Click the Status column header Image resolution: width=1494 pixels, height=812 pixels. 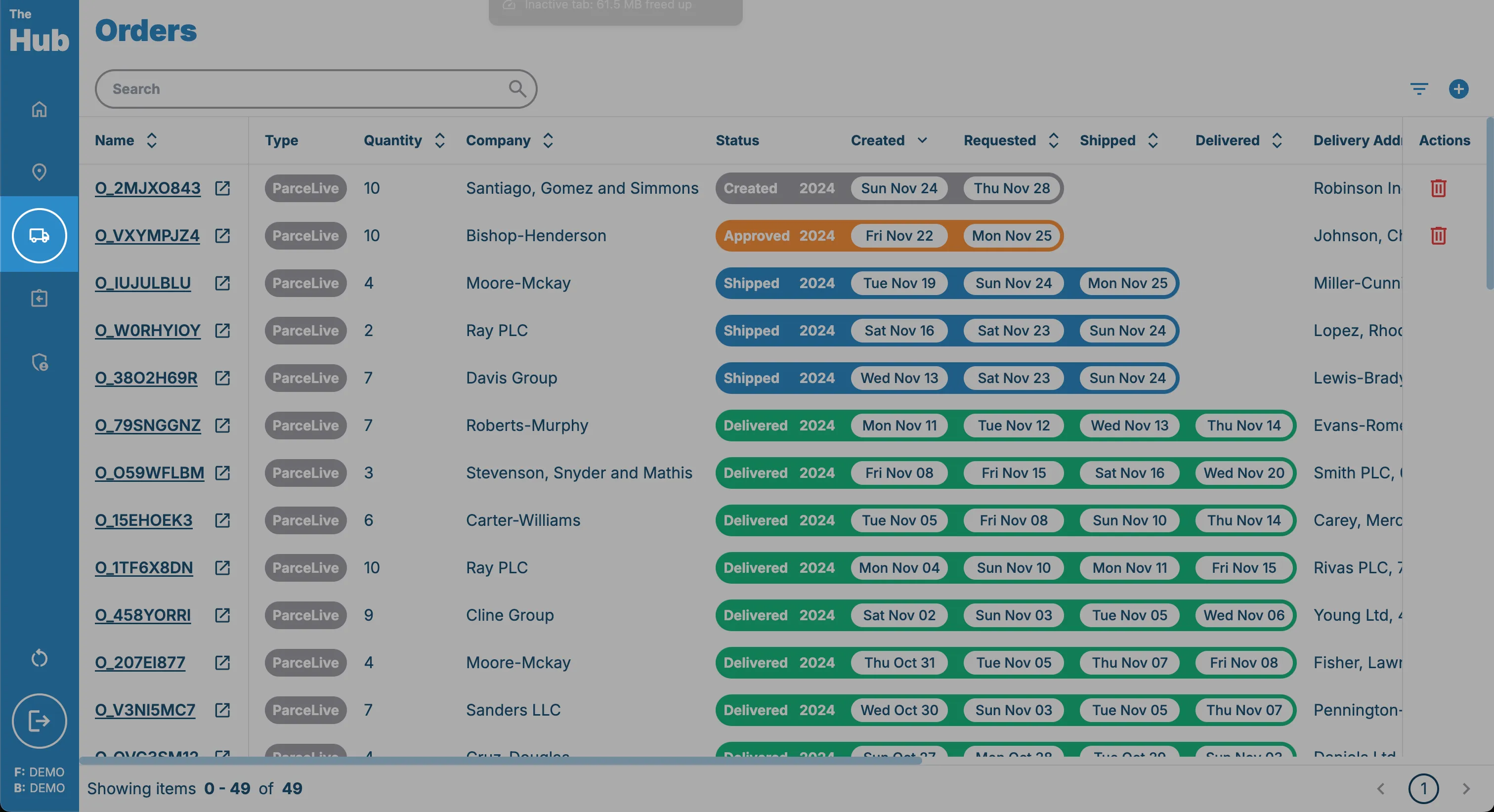[737, 140]
